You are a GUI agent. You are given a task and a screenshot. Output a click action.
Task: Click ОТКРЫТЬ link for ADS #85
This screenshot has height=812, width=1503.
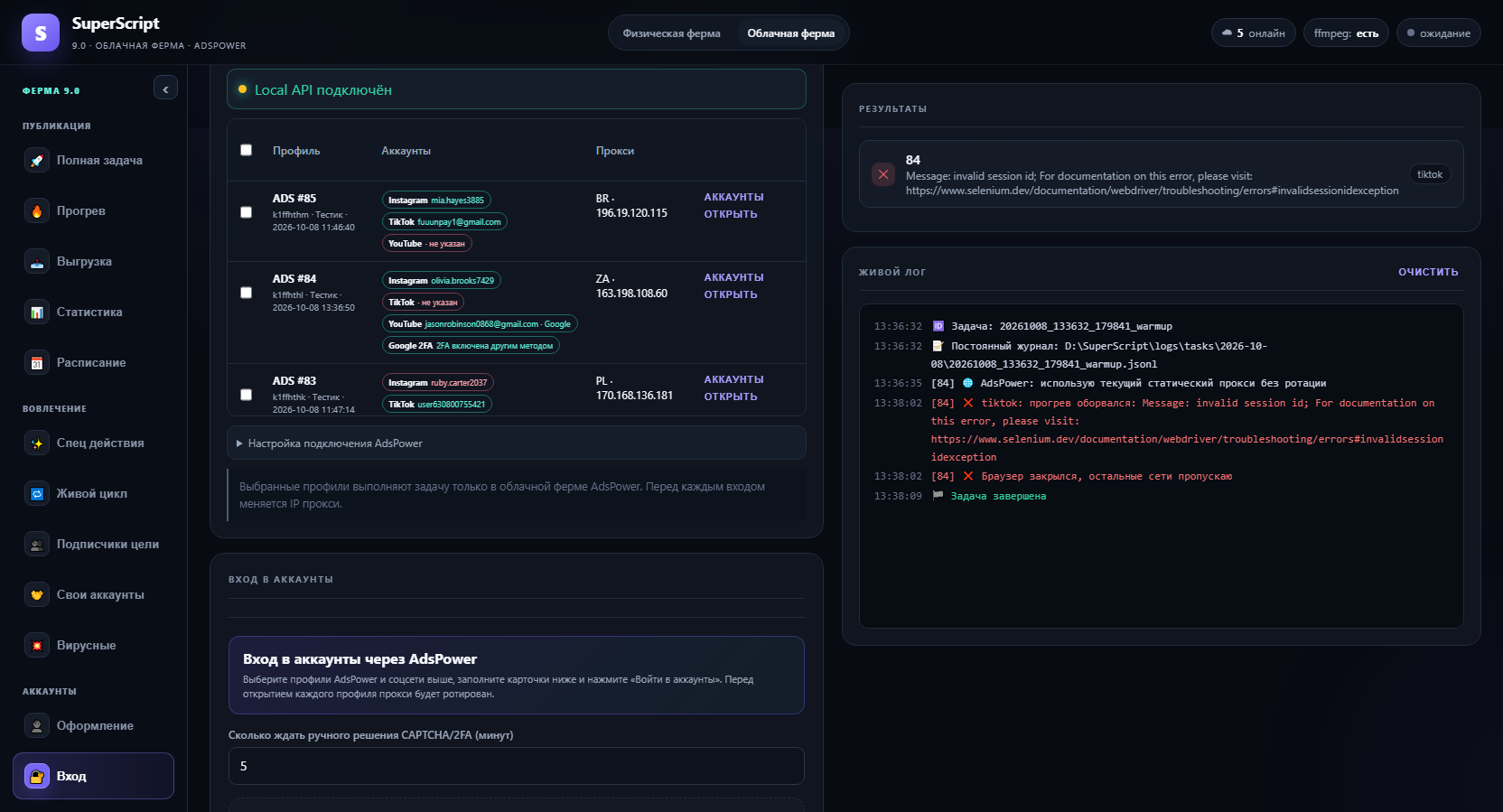click(731, 214)
